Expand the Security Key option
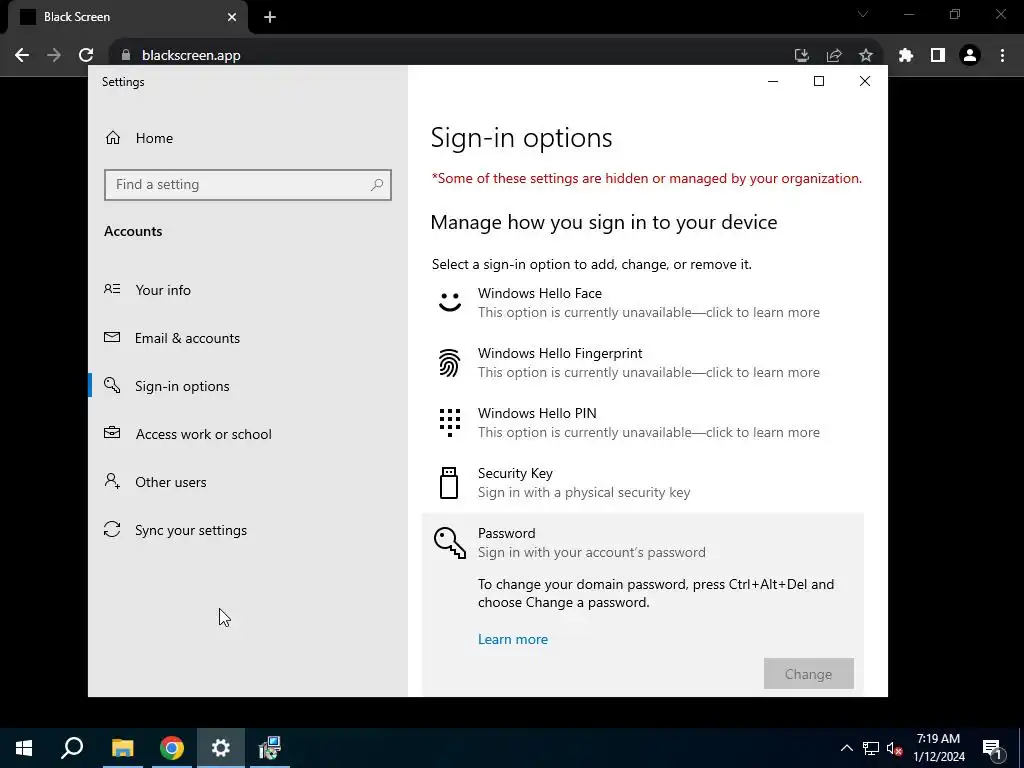 coord(643,483)
